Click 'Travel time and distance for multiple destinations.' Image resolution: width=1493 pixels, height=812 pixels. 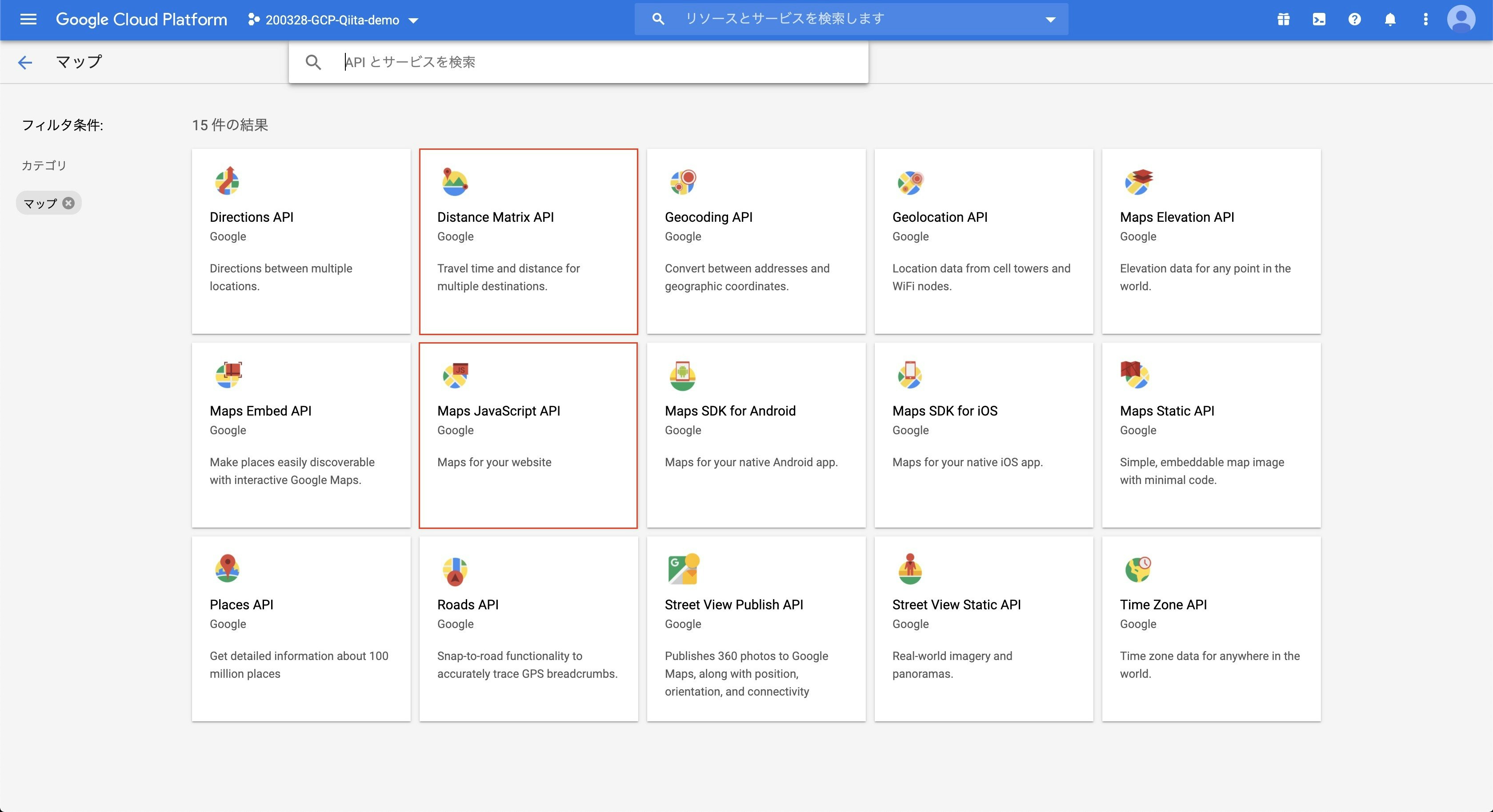coord(508,277)
